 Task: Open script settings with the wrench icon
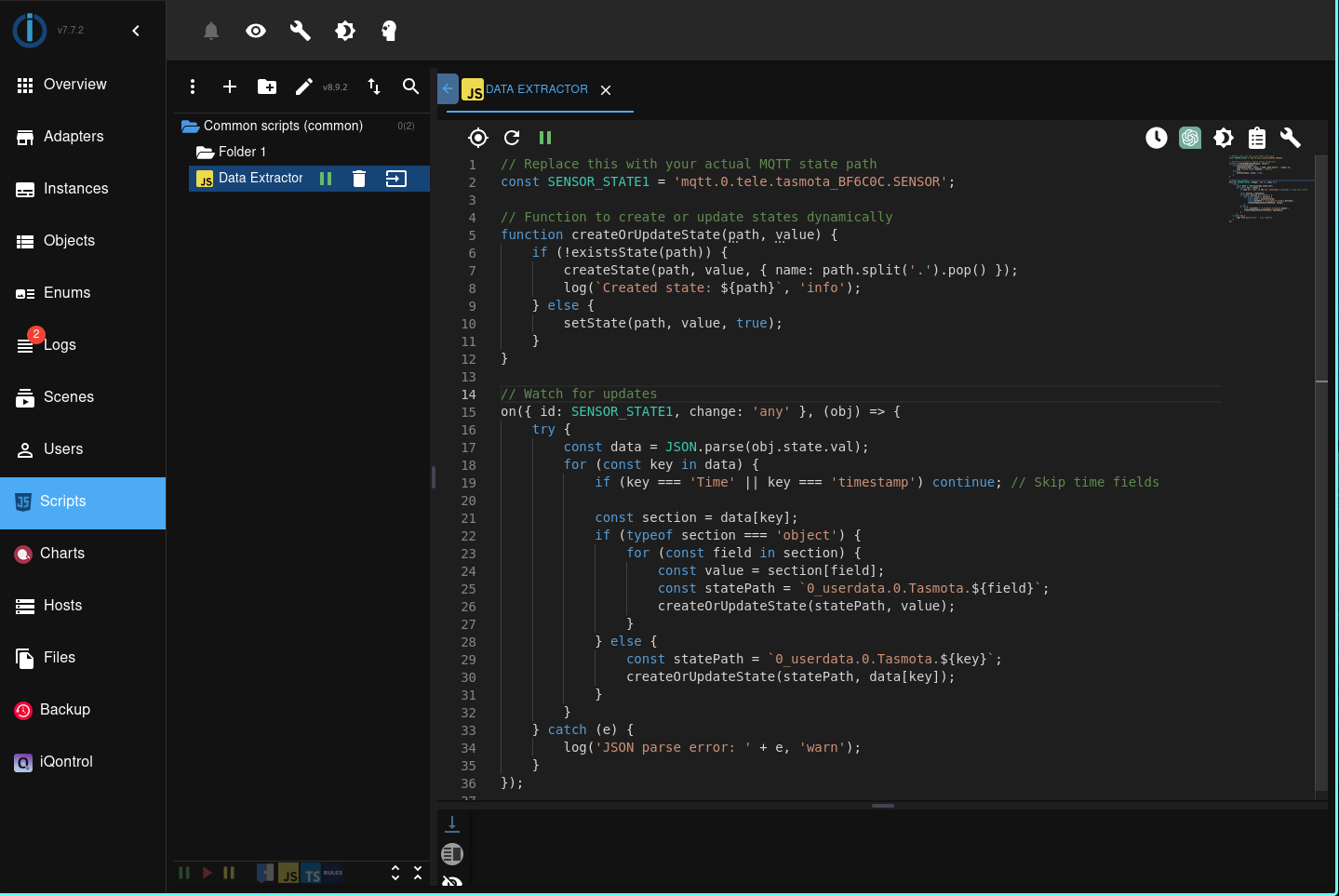pos(1291,138)
